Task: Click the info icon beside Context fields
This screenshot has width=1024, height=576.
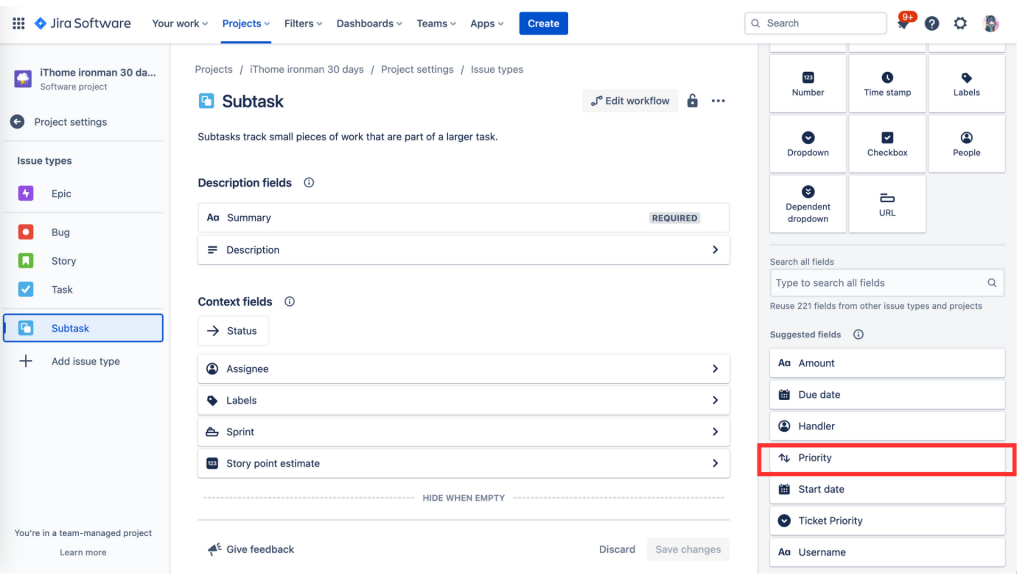Action: point(289,302)
